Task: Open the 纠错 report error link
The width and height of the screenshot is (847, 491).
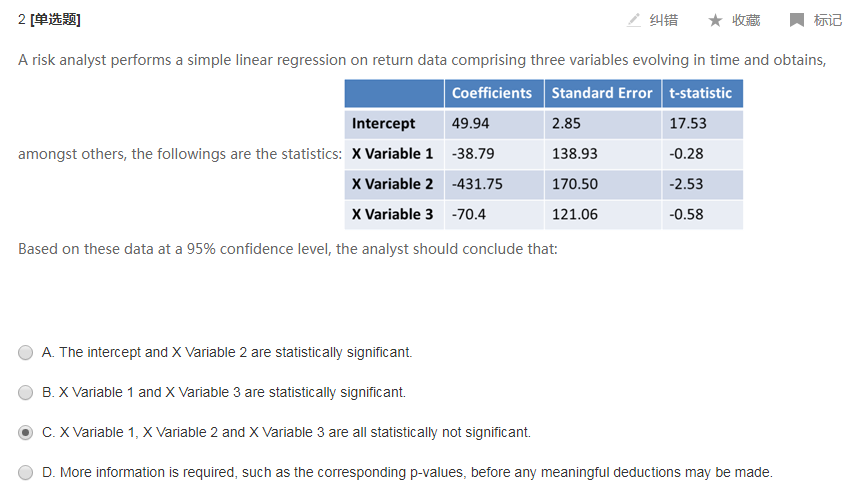Action: tap(663, 21)
